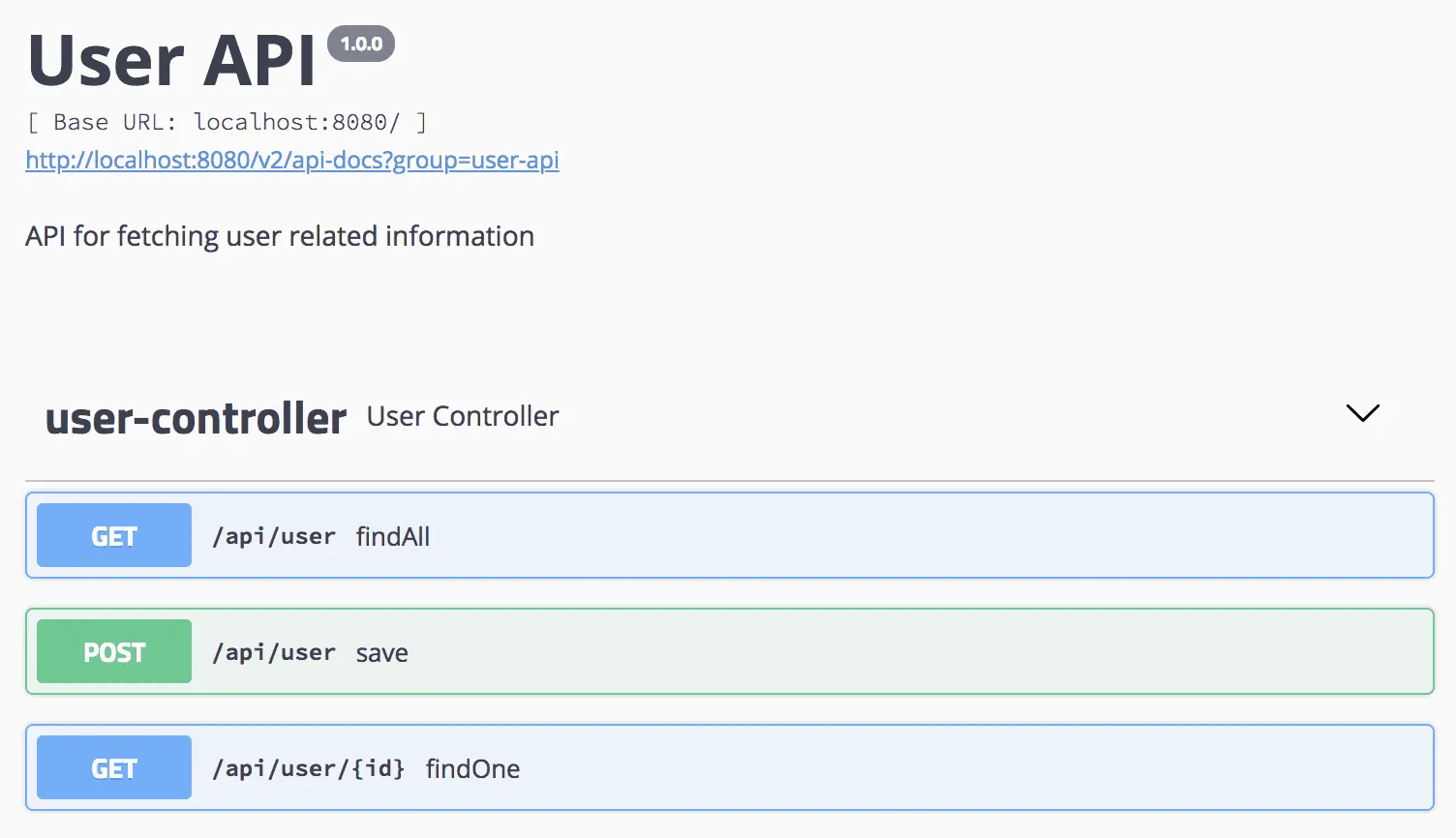Image resolution: width=1456 pixels, height=838 pixels.
Task: Click the Base URL localhost:8080 text
Action: click(226, 122)
